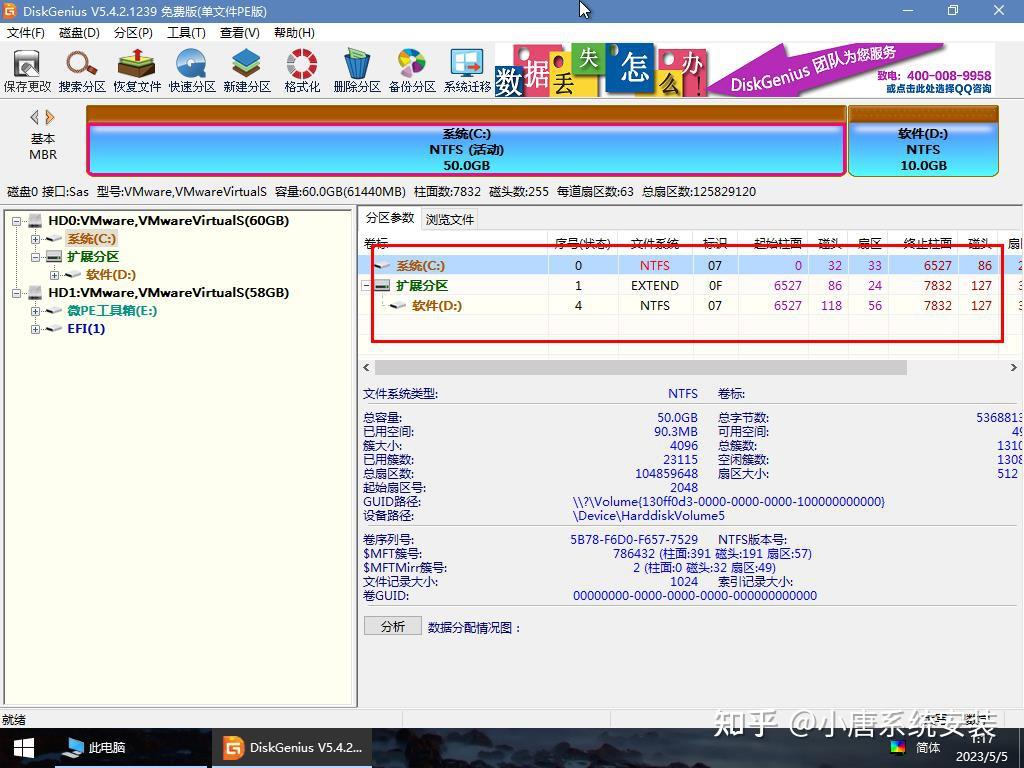Switch to the 分区参数 tab

click(x=390, y=218)
